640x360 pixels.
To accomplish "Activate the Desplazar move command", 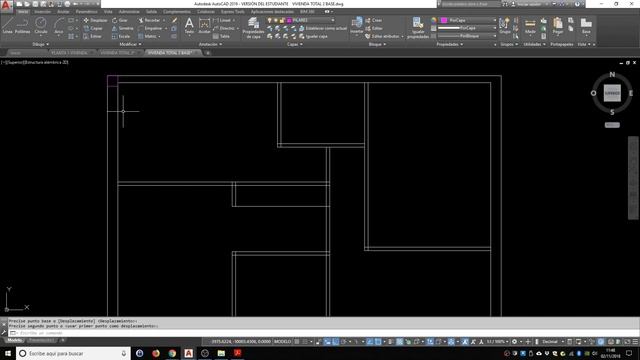I will tap(96, 20).
